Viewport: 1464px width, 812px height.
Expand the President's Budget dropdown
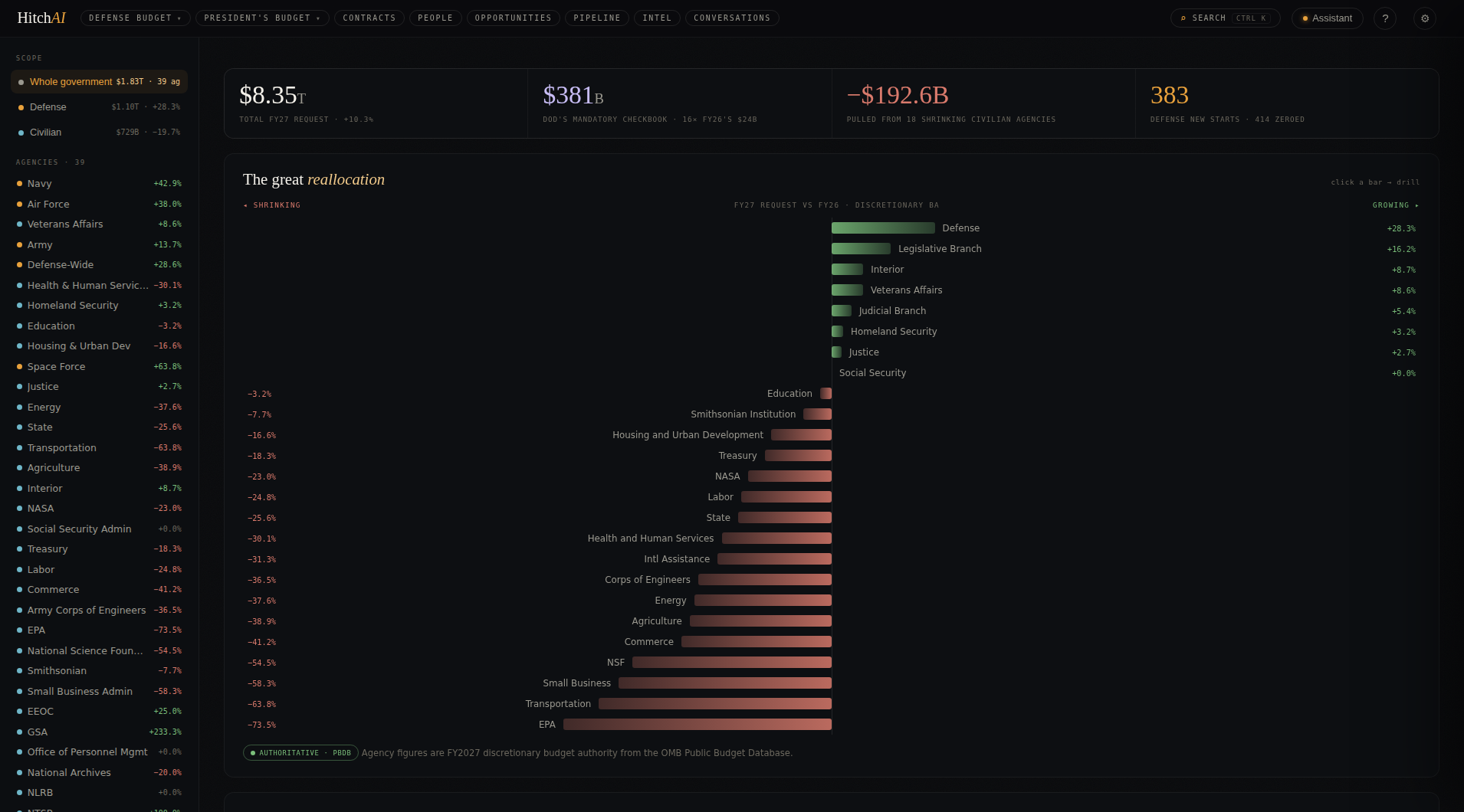(262, 18)
